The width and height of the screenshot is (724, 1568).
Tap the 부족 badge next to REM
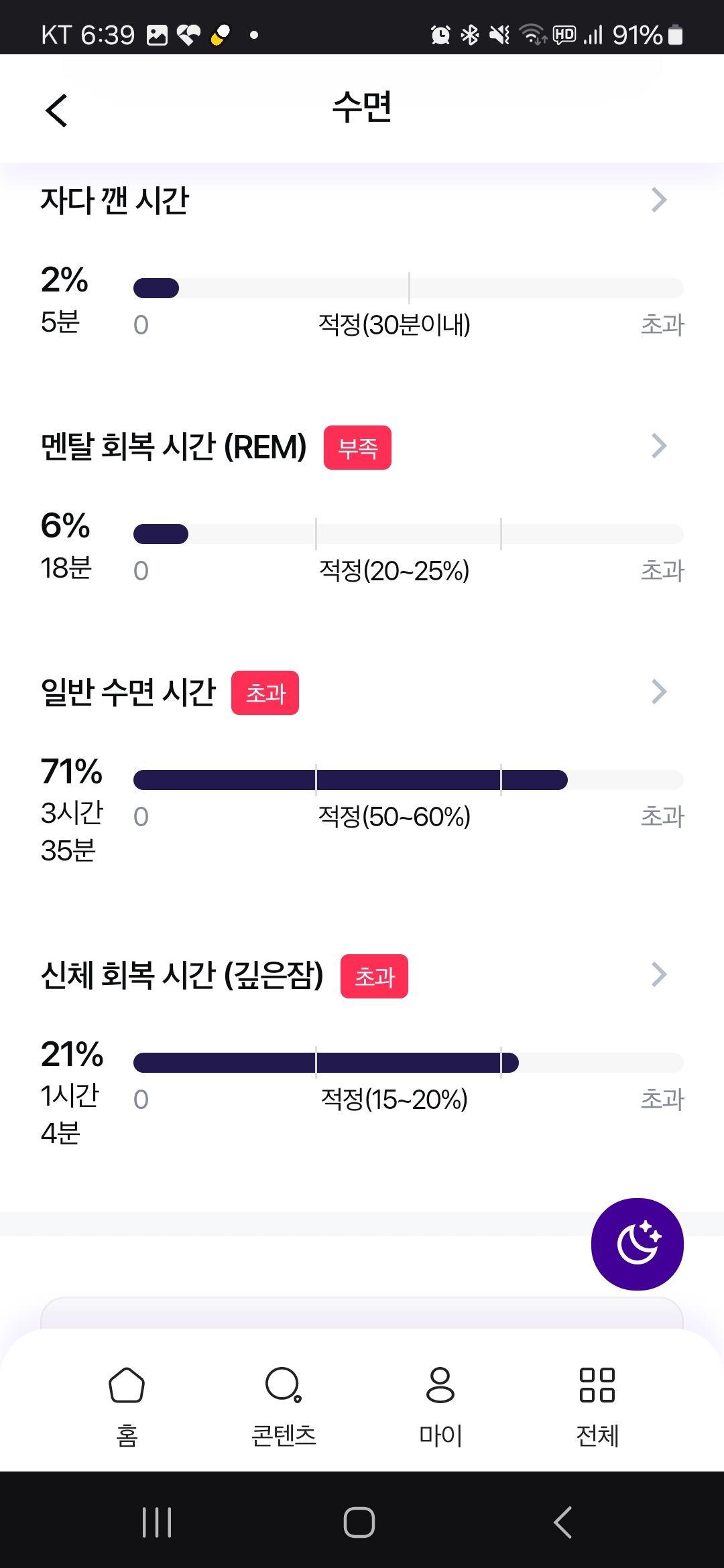(x=357, y=448)
